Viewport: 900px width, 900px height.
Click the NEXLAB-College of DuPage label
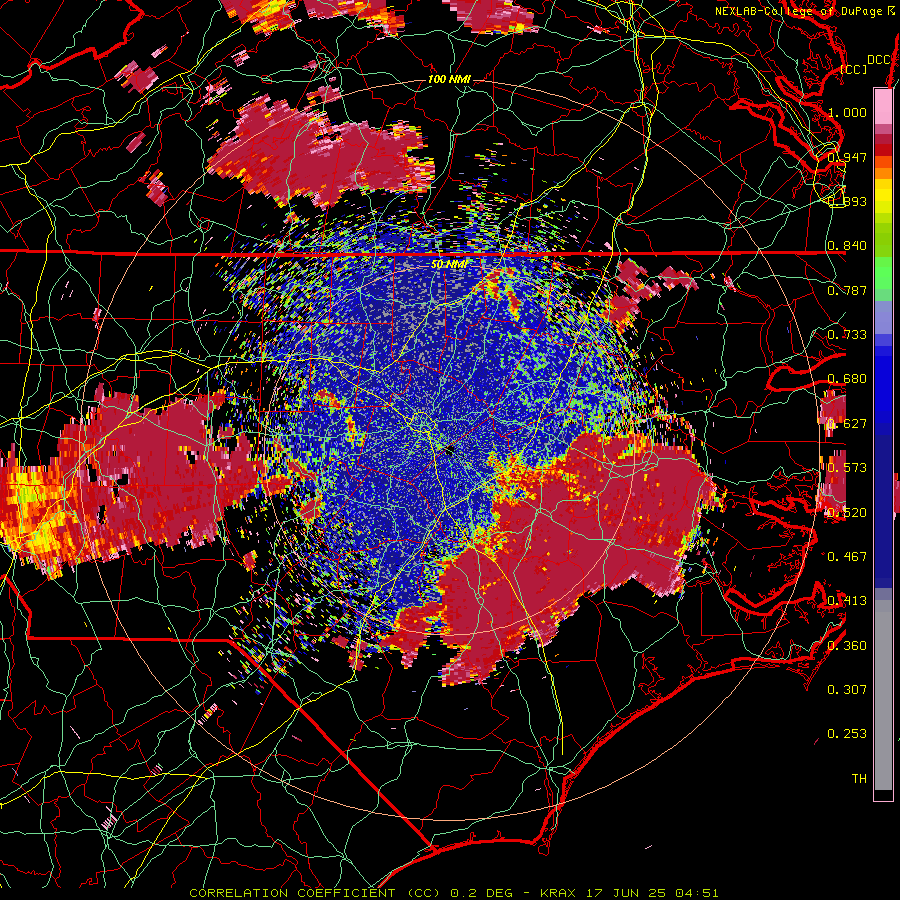click(x=806, y=11)
